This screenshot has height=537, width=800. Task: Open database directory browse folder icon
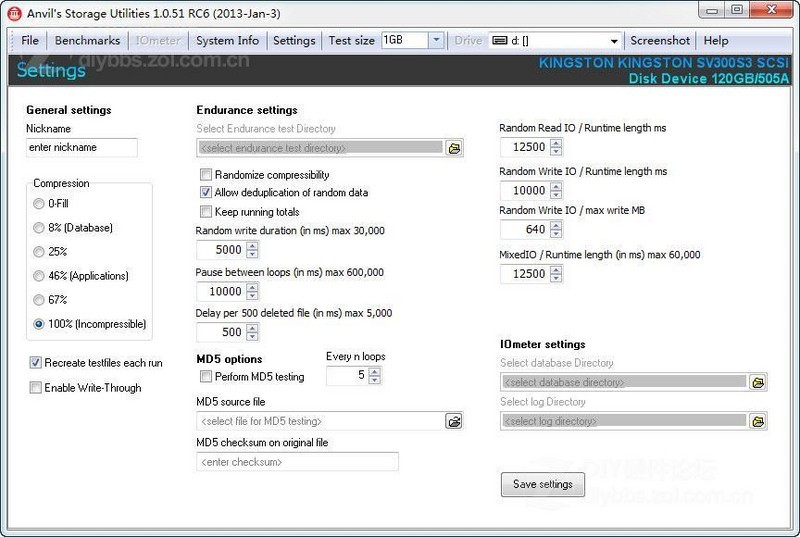[x=758, y=382]
